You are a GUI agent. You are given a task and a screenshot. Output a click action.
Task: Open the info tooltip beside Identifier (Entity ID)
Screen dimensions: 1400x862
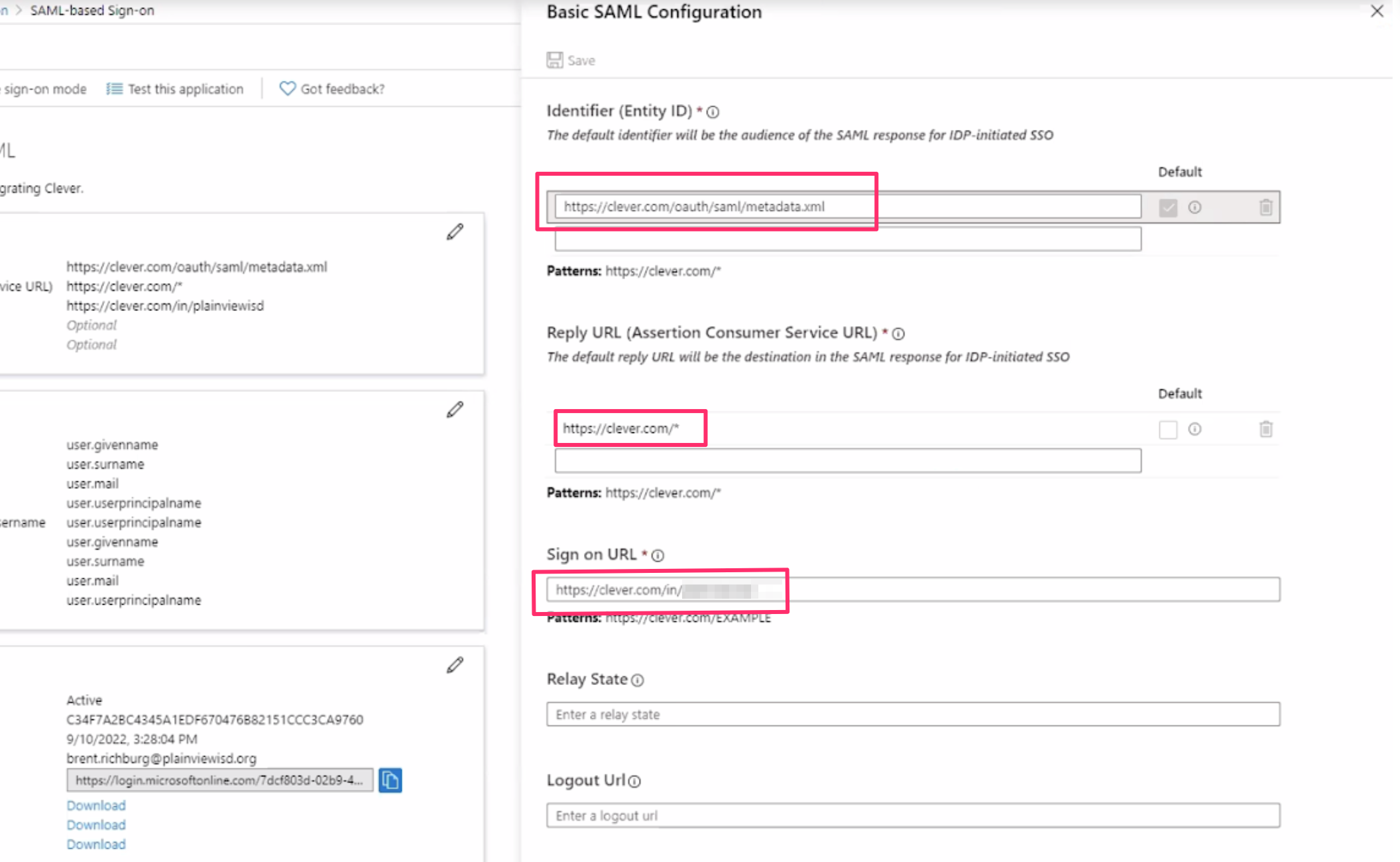[x=713, y=112]
